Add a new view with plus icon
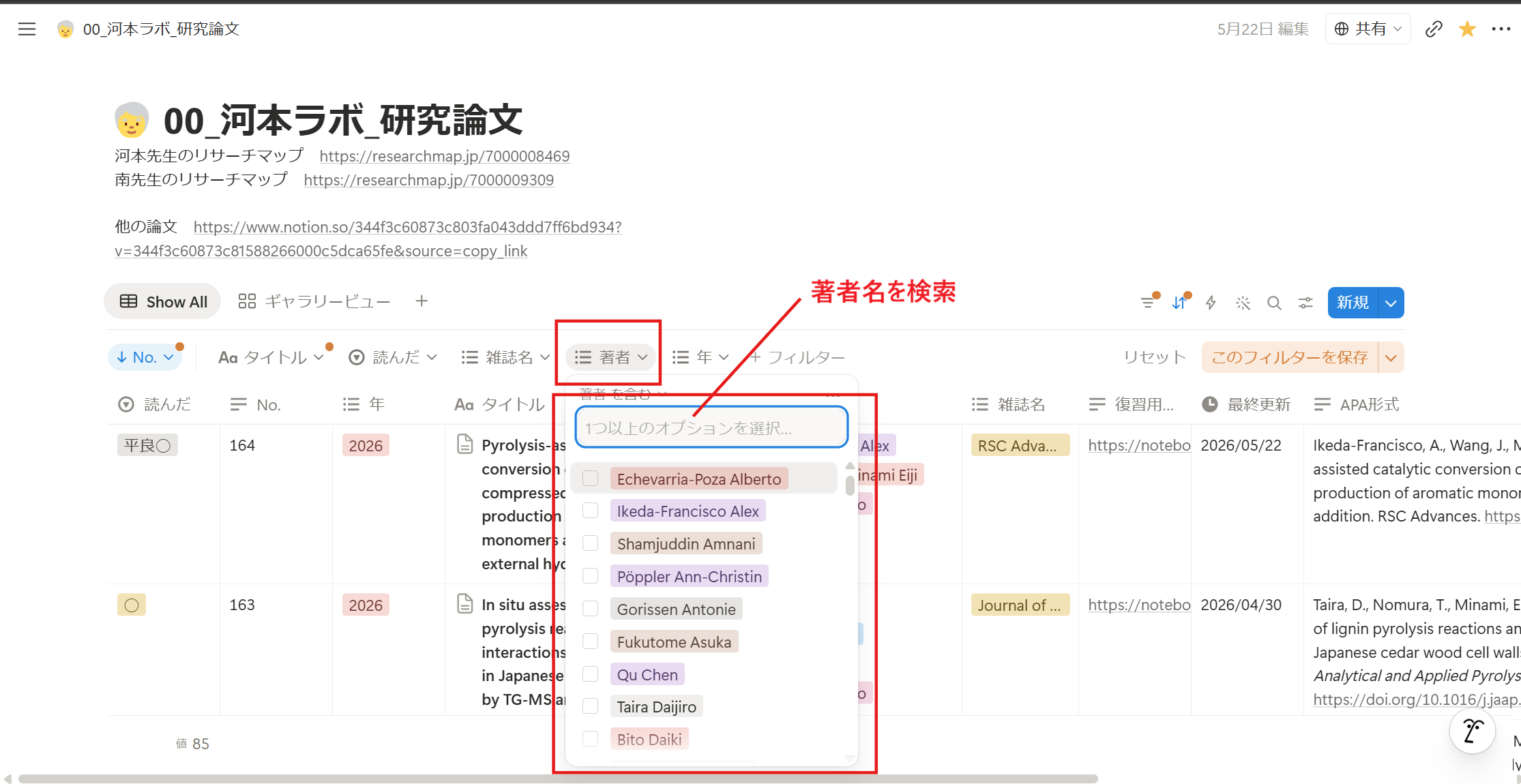This screenshot has width=1521, height=784. click(x=422, y=301)
